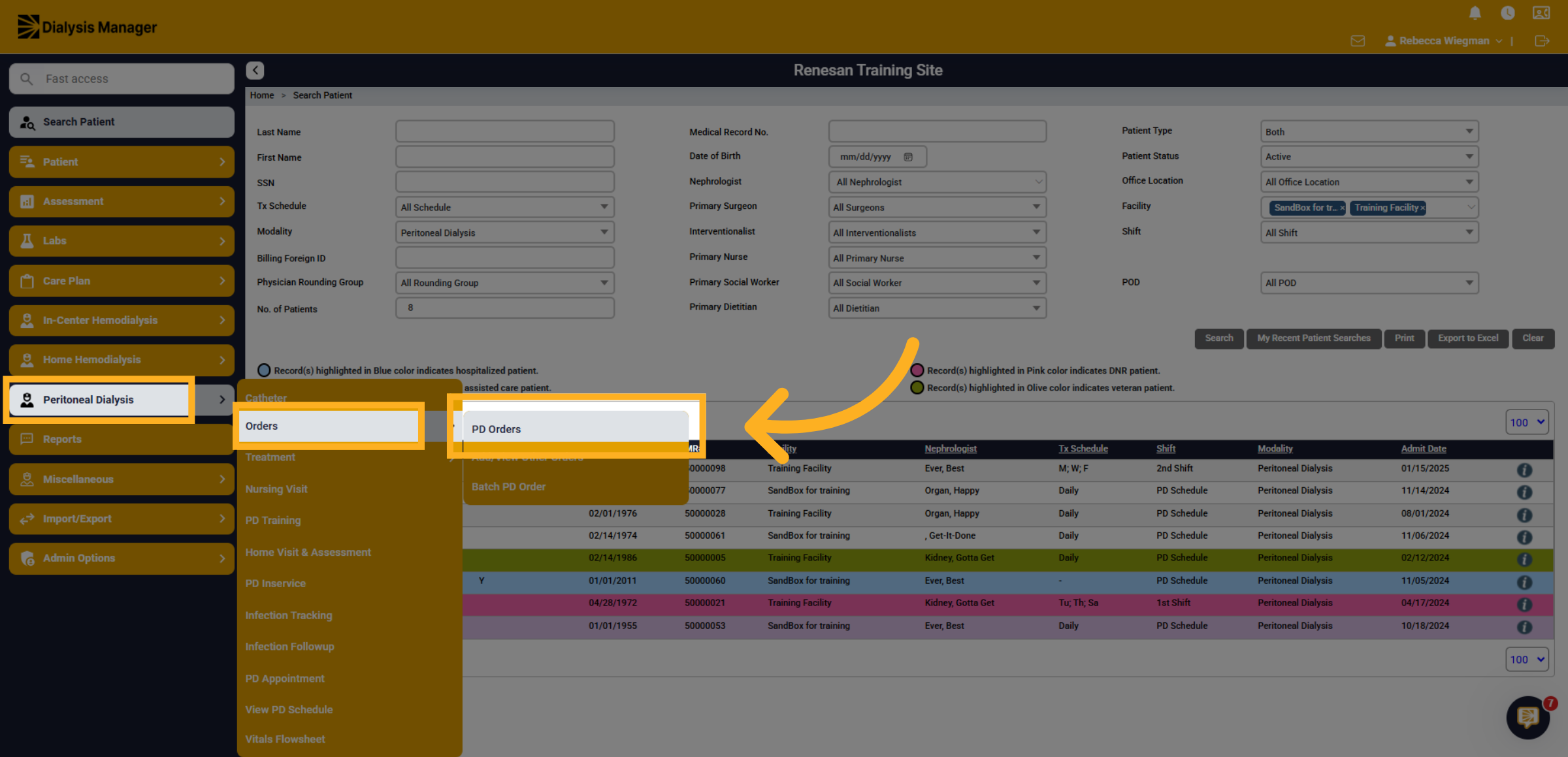Click Export to Excel button

click(x=1467, y=338)
